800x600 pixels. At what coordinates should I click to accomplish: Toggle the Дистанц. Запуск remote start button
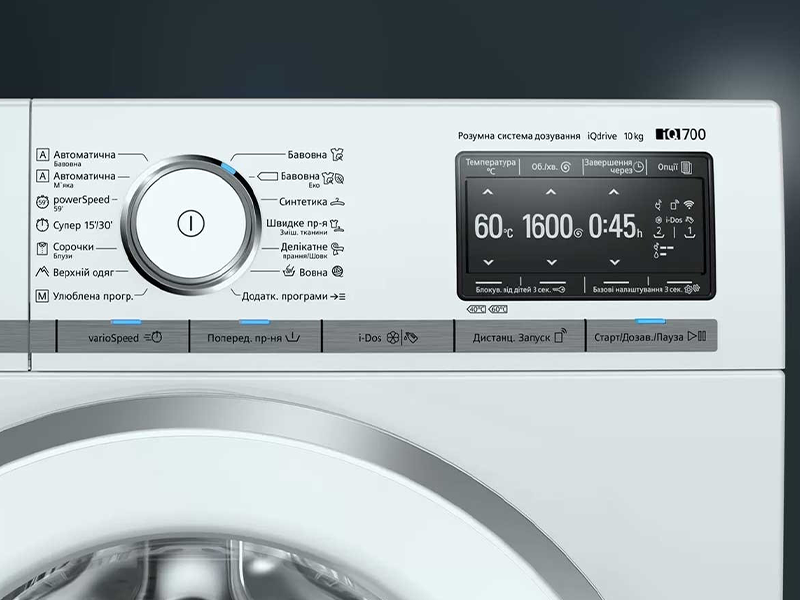(519, 336)
